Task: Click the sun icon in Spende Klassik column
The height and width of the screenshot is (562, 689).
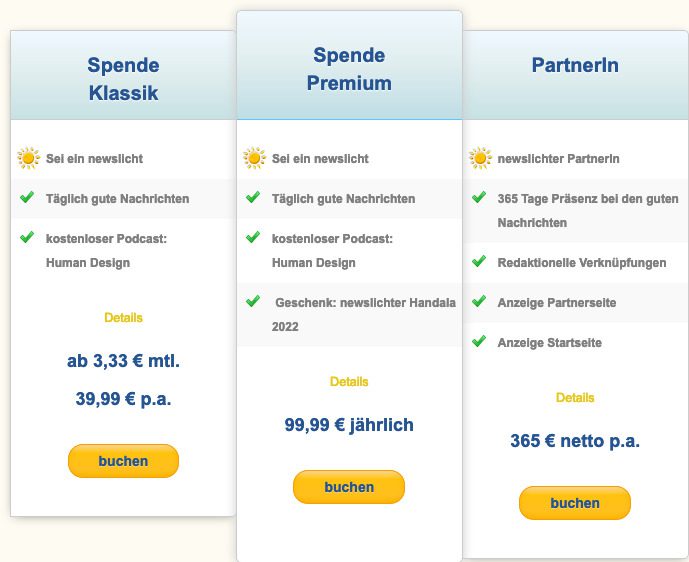Action: [x=28, y=158]
